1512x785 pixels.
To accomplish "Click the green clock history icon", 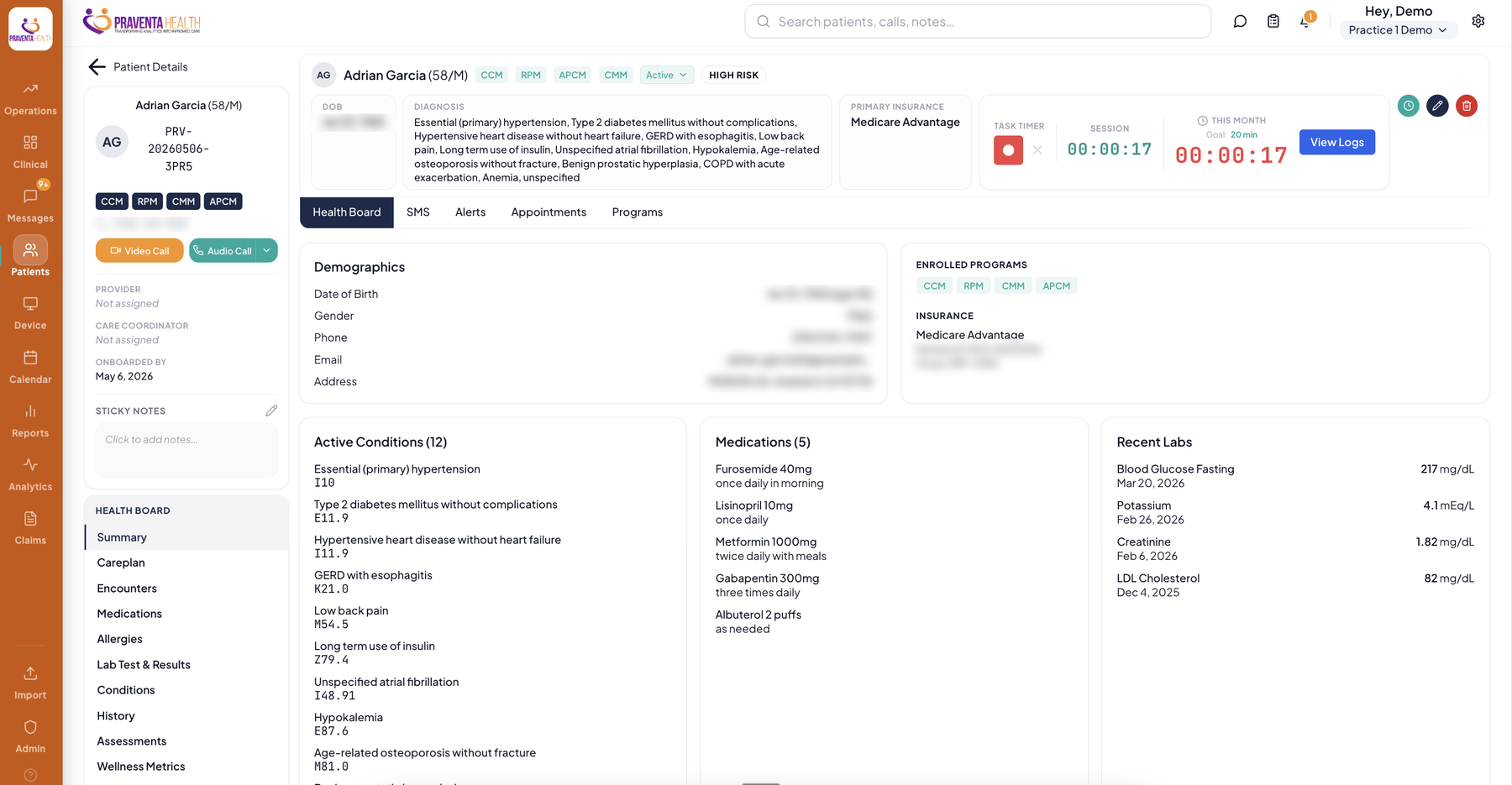I will click(1409, 106).
